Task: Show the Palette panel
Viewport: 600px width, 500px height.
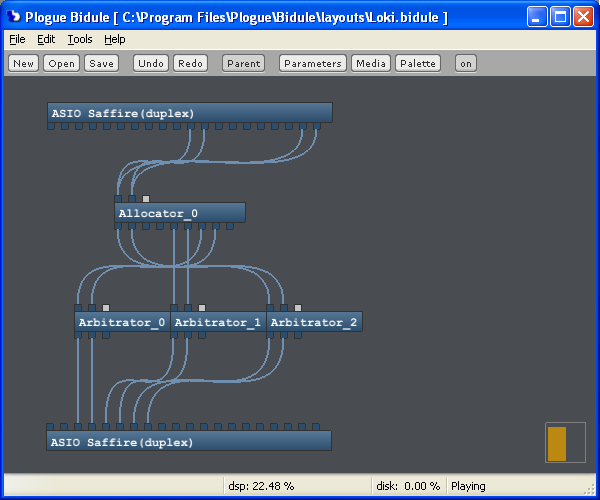Action: (418, 64)
